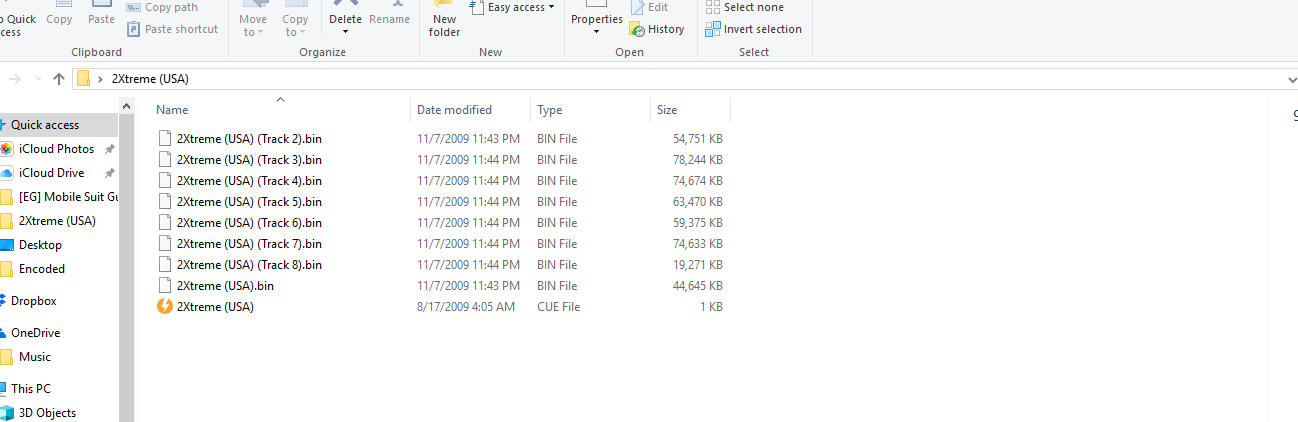Expand the address bar history dropdown
Viewport: 1298px width, 422px height.
click(x=1292, y=79)
